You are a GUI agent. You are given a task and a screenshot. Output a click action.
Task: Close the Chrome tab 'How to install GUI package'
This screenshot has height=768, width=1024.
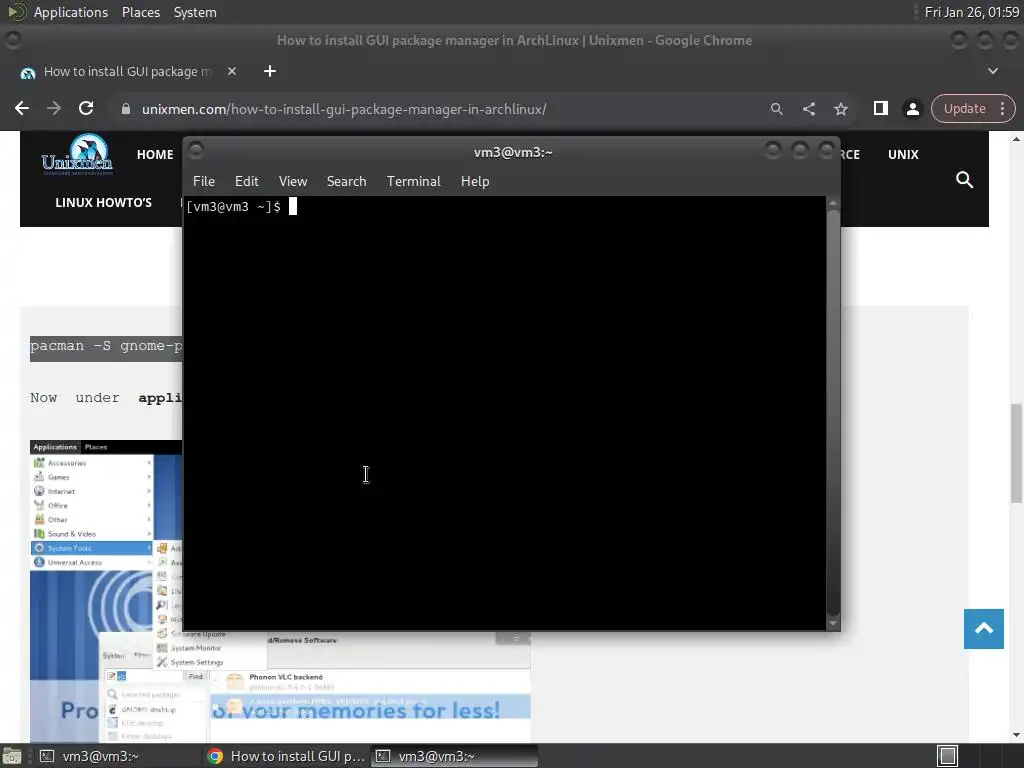click(x=232, y=71)
